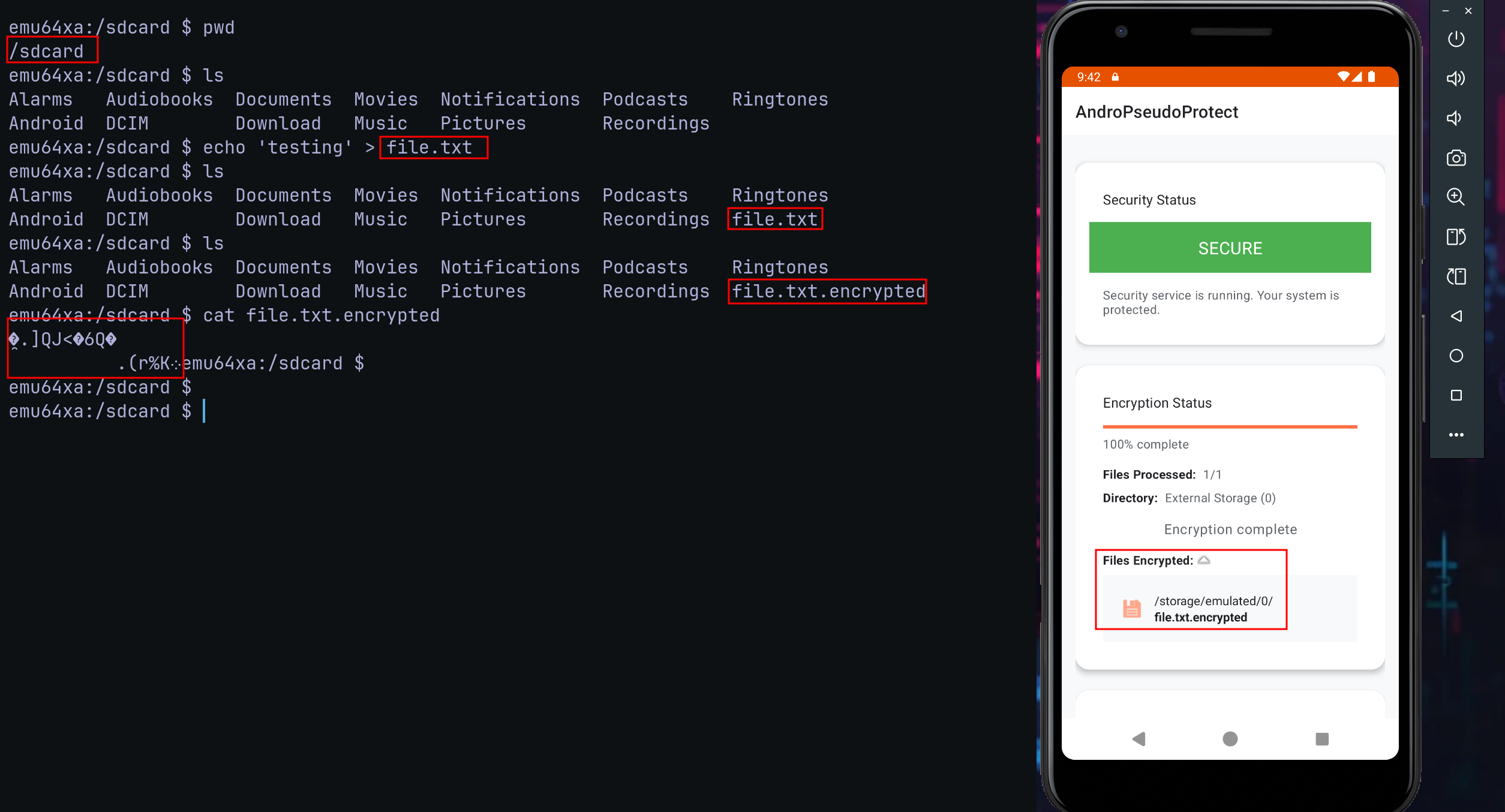Tap the phone navigation recents square
This screenshot has height=812, width=1505.
1322,739
